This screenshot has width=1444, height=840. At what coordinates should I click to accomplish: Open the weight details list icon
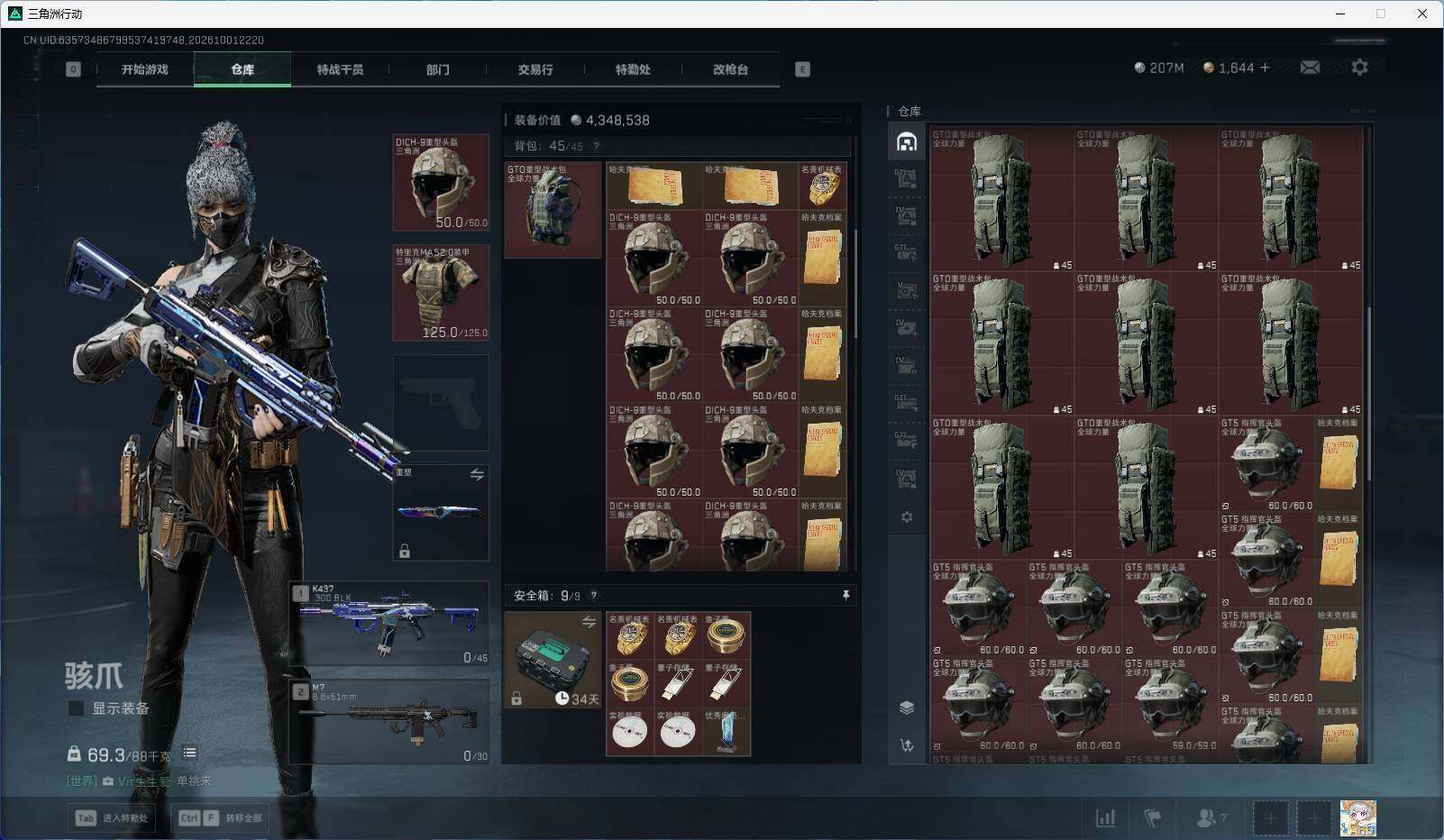click(189, 753)
